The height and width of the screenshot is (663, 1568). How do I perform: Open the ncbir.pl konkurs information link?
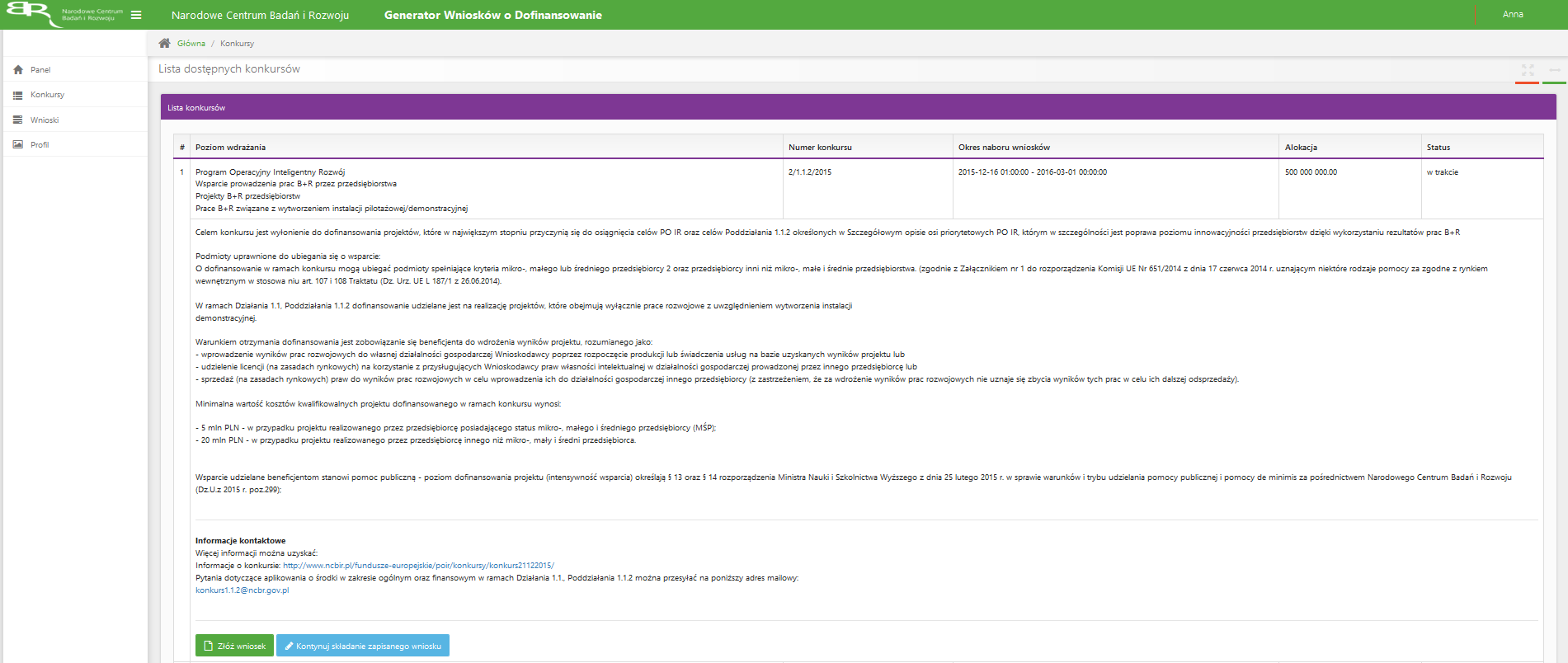[418, 566]
